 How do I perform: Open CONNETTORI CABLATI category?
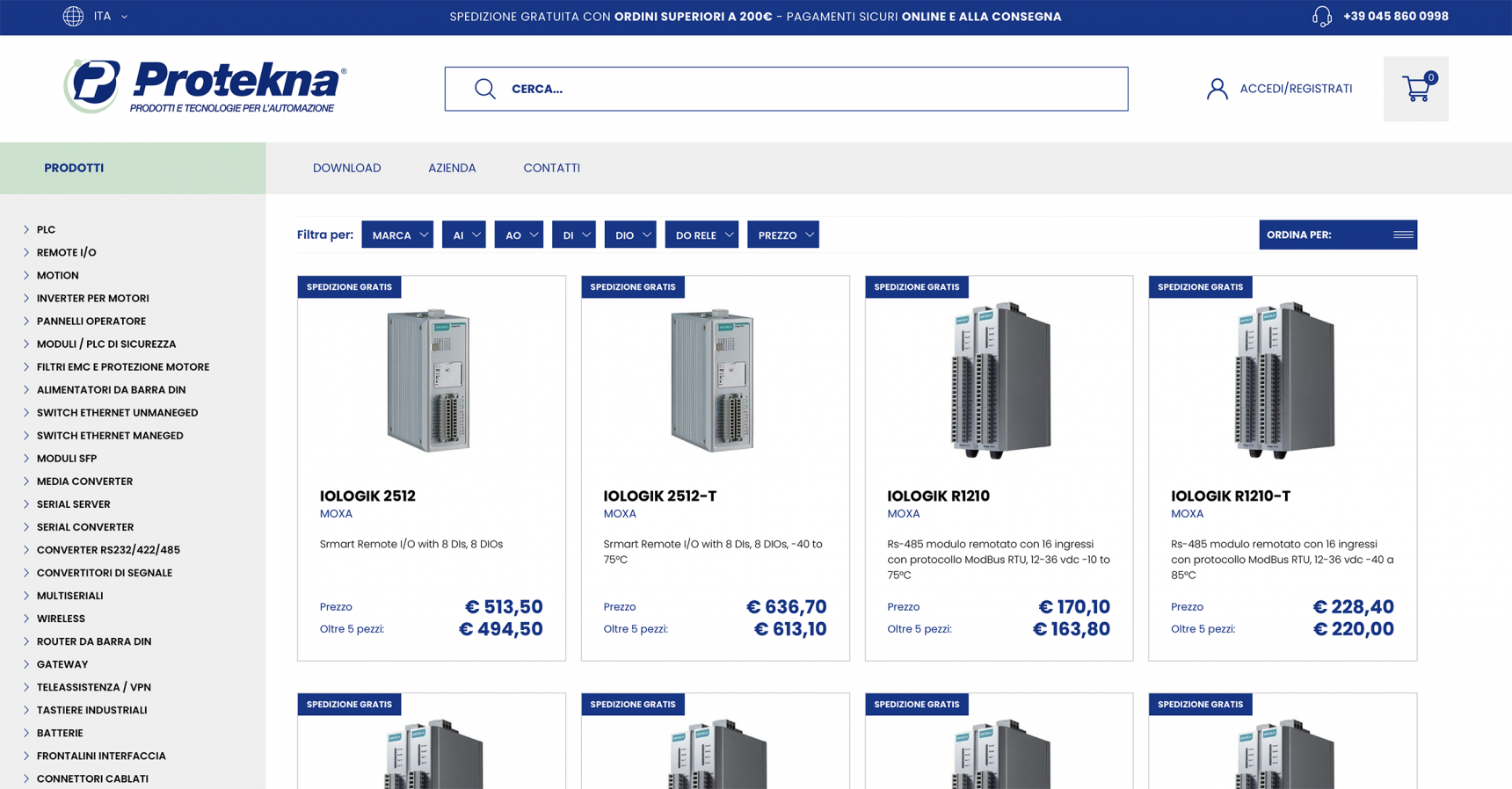click(x=92, y=778)
